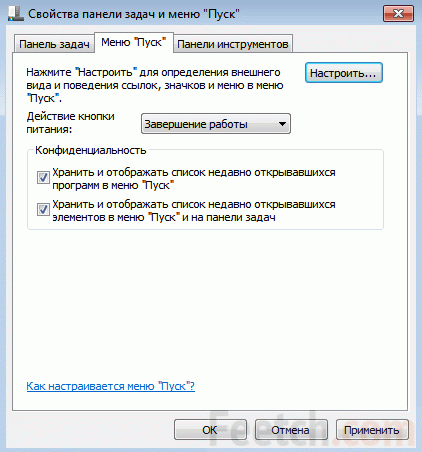Click the "Хранить... программ в меню Пуск" label text
The image size is (422, 452).
(x=194, y=179)
